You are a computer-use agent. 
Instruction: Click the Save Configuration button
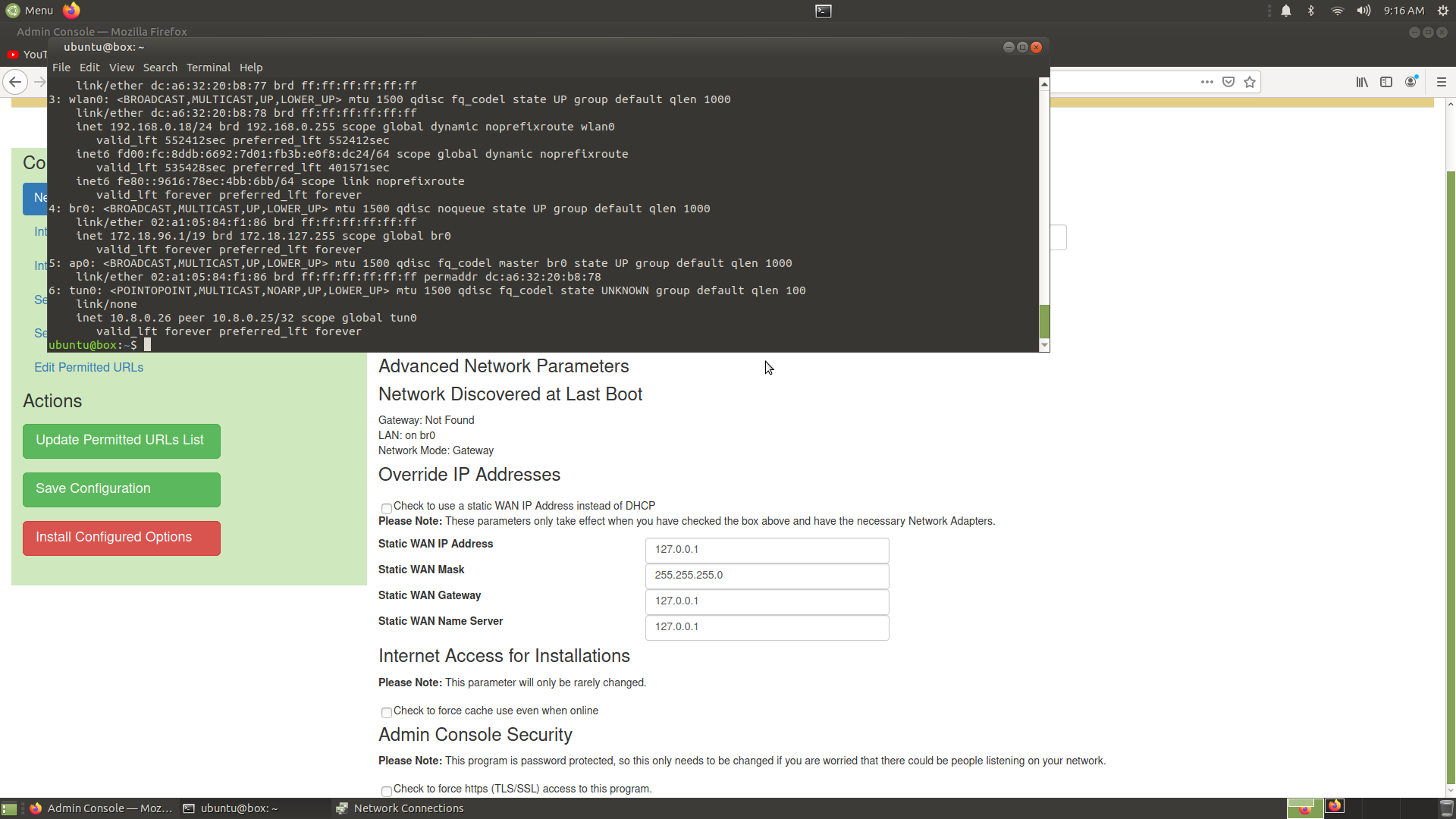(x=121, y=489)
